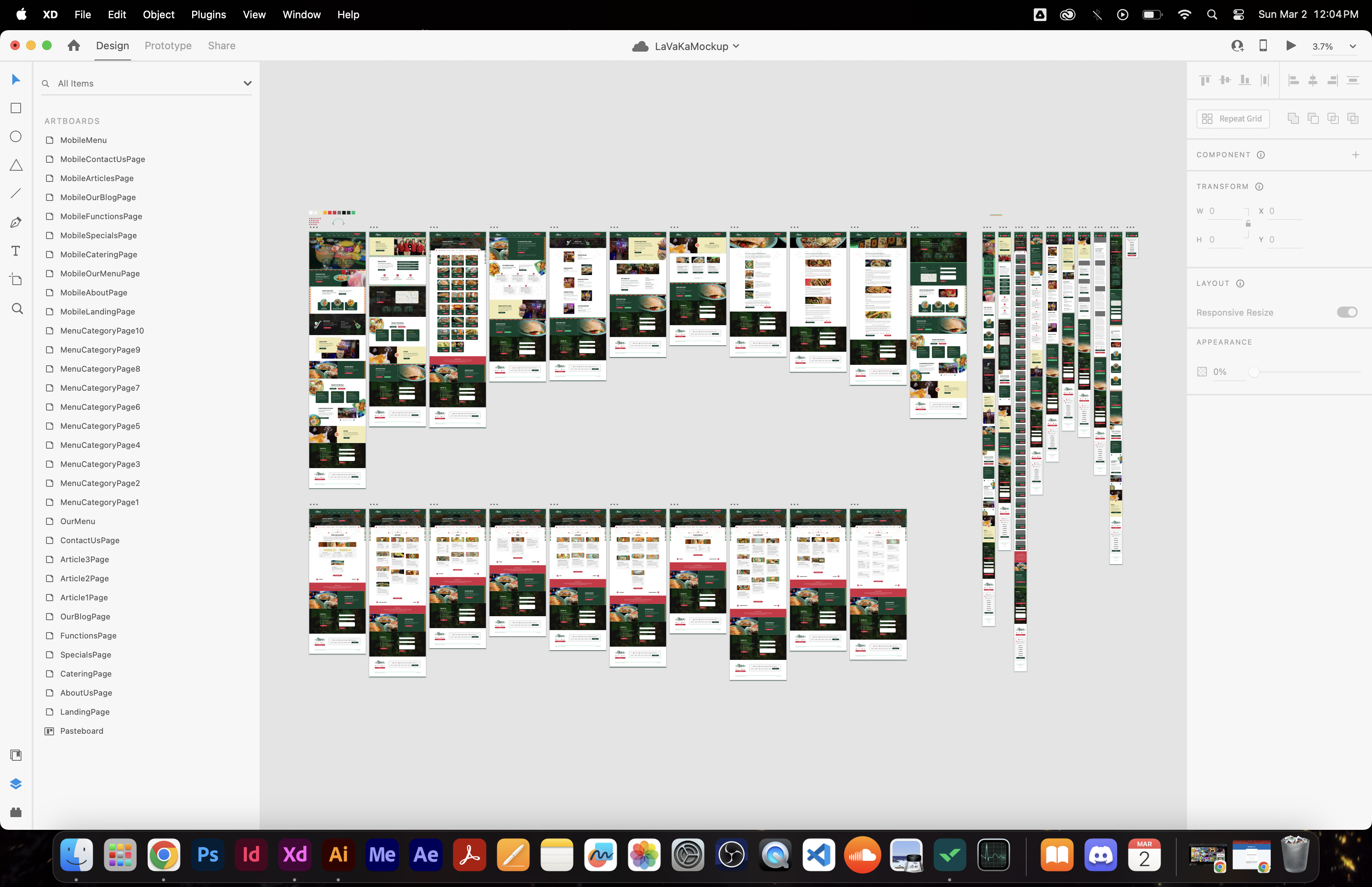
Task: Select the Polygon tool
Action: tap(16, 165)
